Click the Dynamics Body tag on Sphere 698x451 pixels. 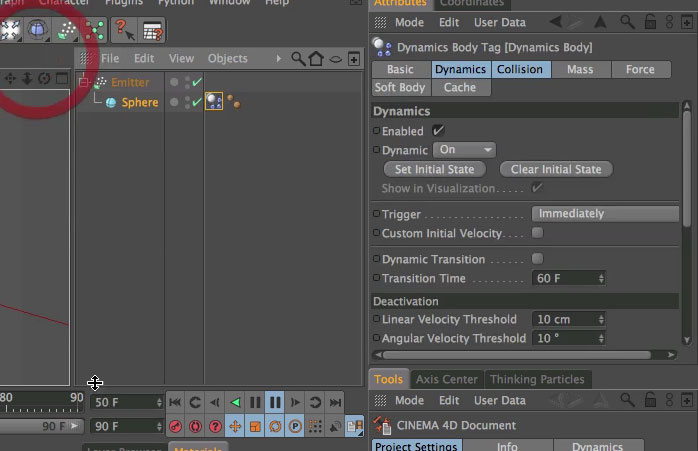pos(214,102)
